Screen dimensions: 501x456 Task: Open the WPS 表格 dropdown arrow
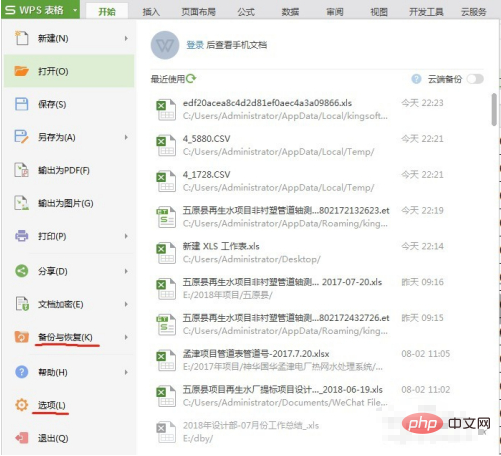tap(75, 10)
